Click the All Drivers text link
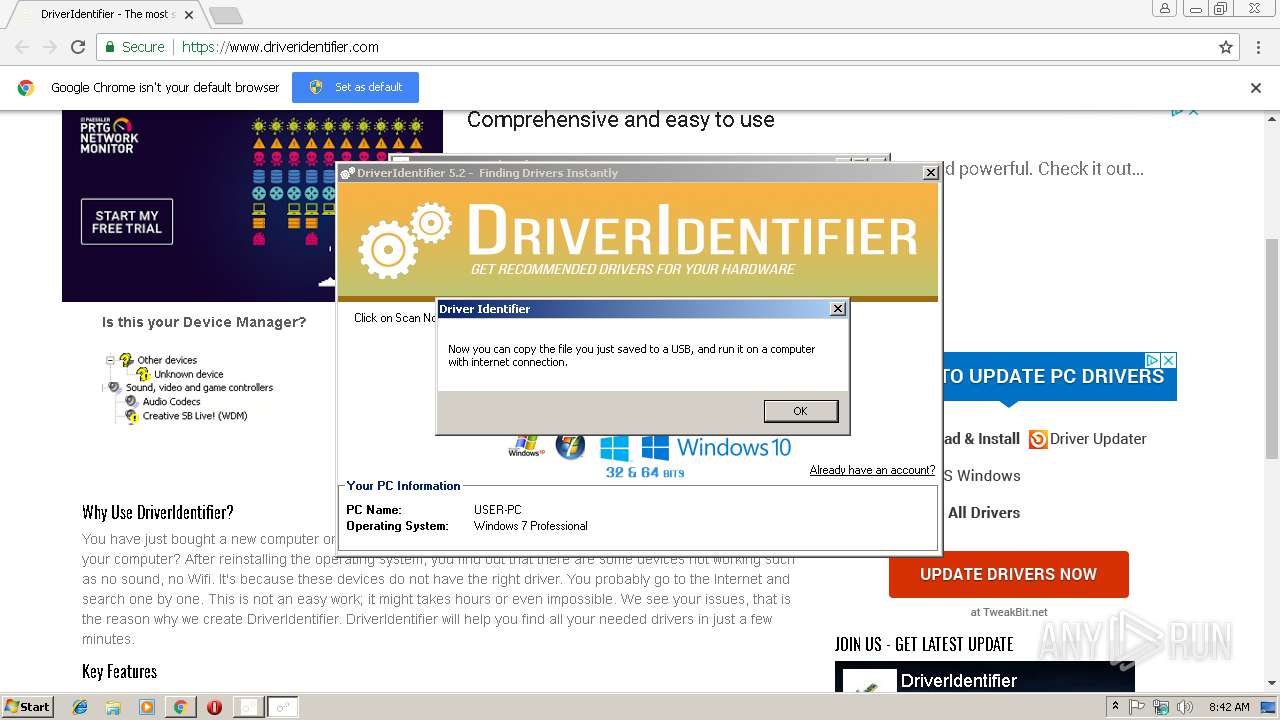Image resolution: width=1280 pixels, height=720 pixels. click(984, 513)
